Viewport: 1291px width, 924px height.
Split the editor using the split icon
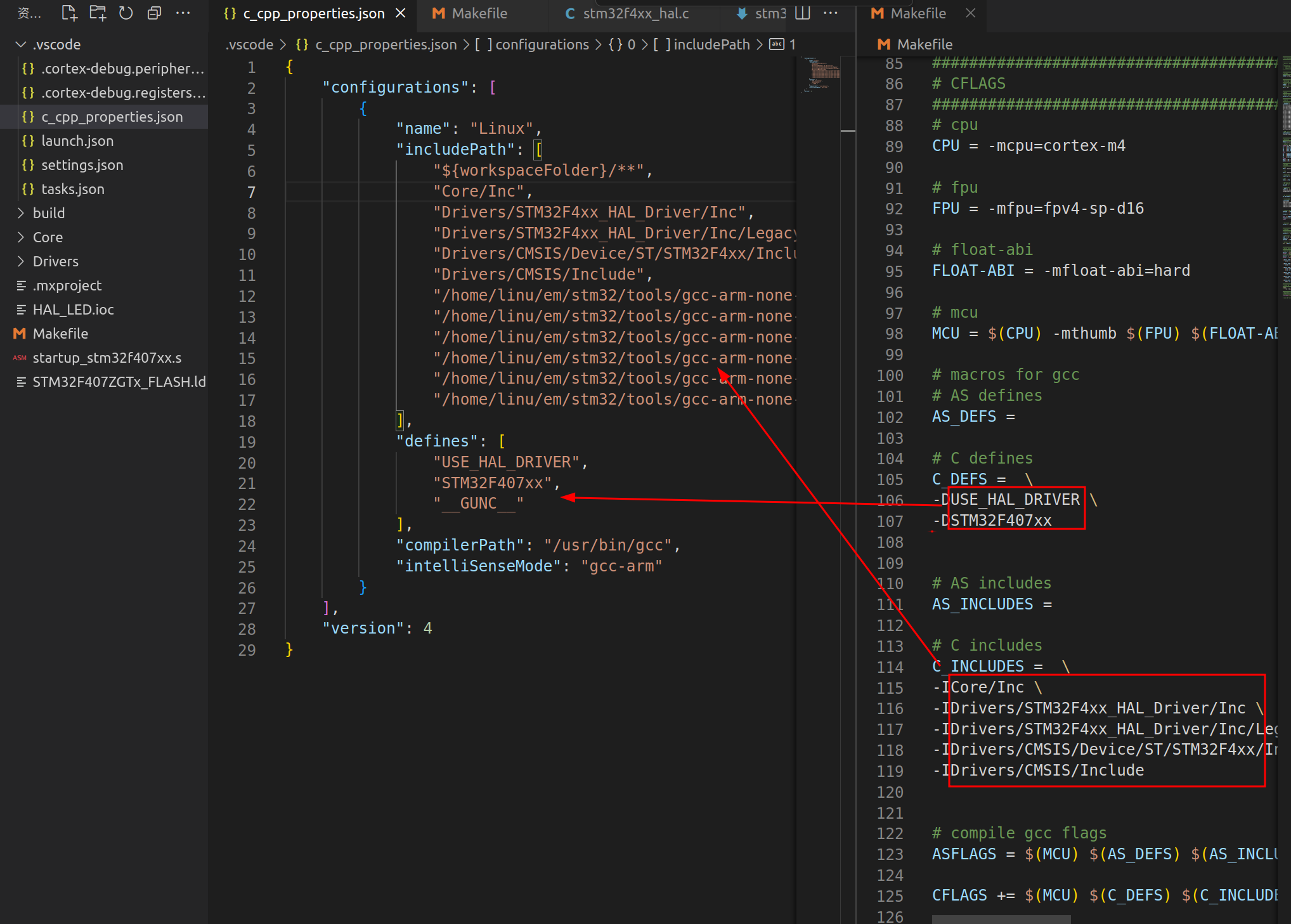tap(801, 12)
